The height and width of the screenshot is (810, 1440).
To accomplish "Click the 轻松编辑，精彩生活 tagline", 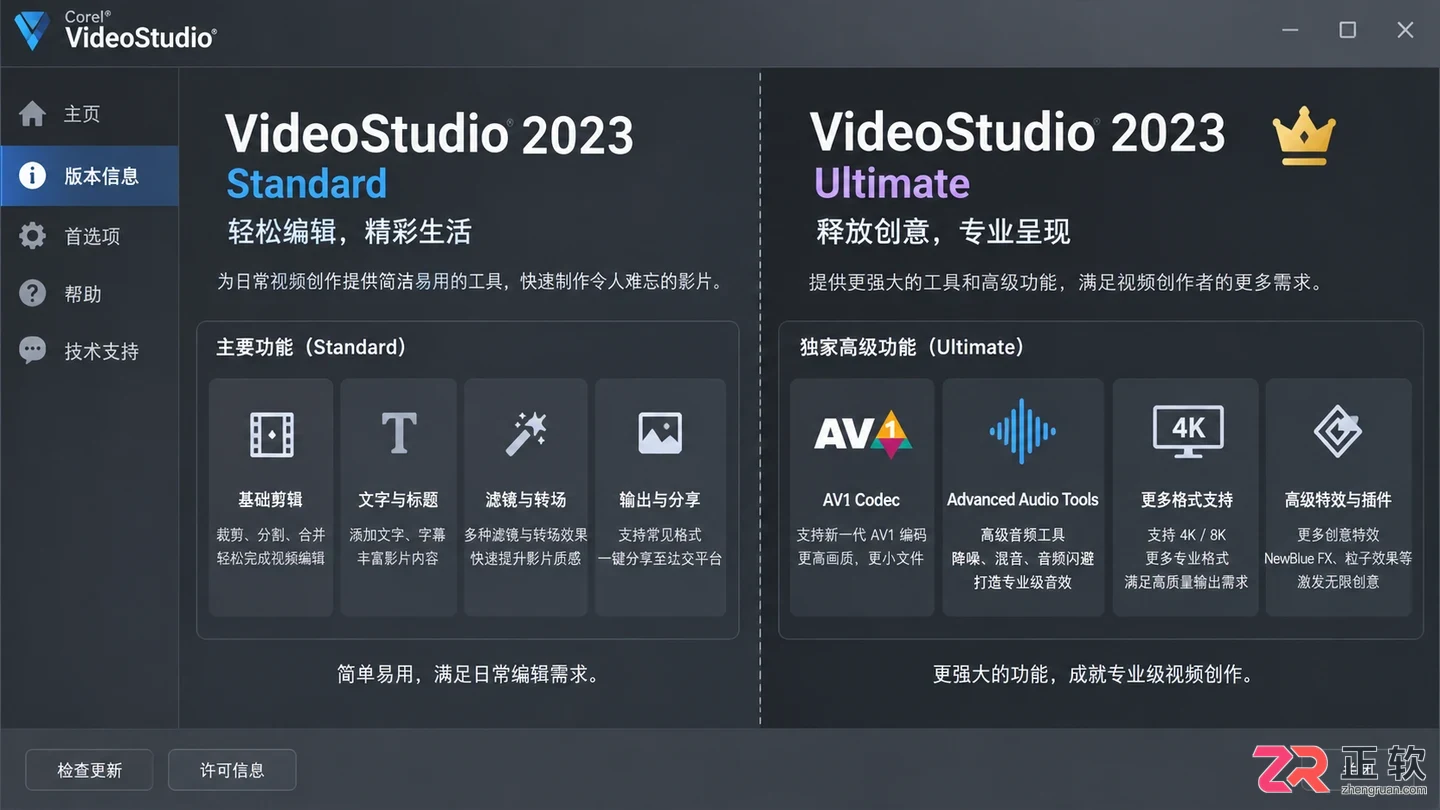I will (x=350, y=232).
